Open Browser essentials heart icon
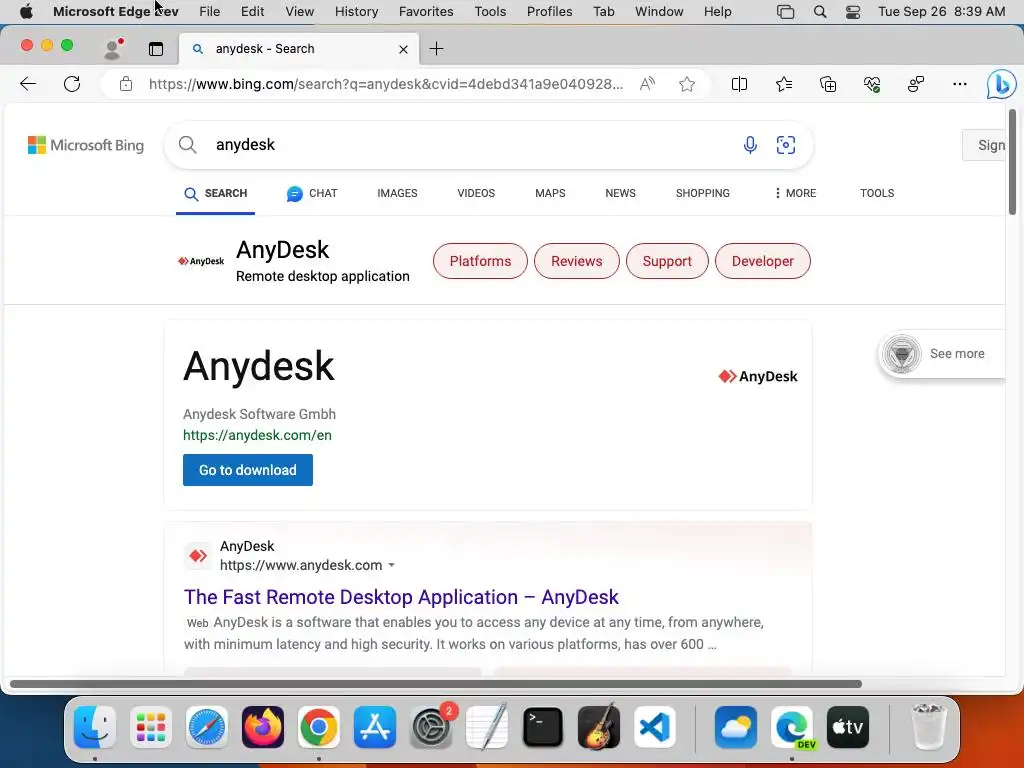This screenshot has width=1024, height=768. point(872,84)
